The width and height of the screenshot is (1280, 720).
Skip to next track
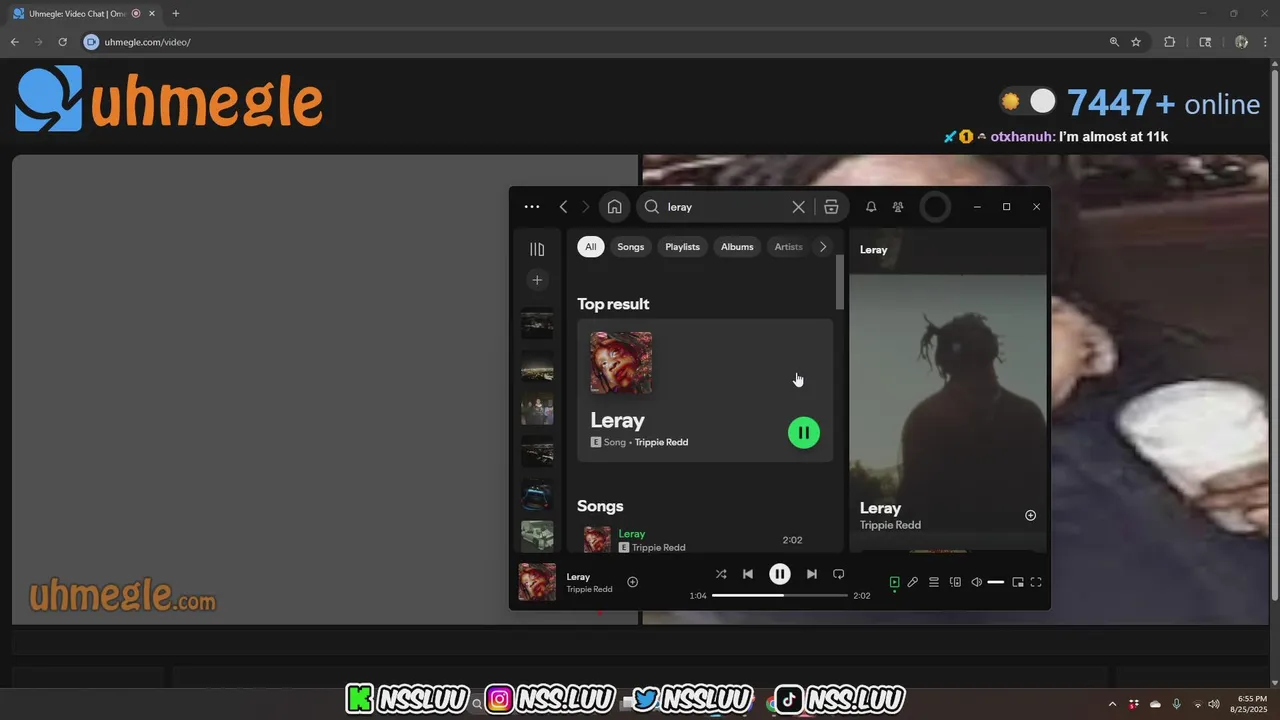coord(812,574)
